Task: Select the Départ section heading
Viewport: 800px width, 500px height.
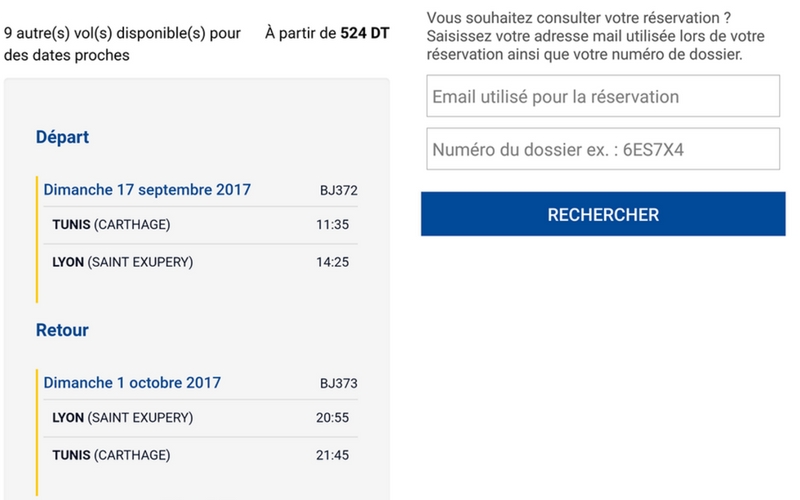Action: coord(62,137)
